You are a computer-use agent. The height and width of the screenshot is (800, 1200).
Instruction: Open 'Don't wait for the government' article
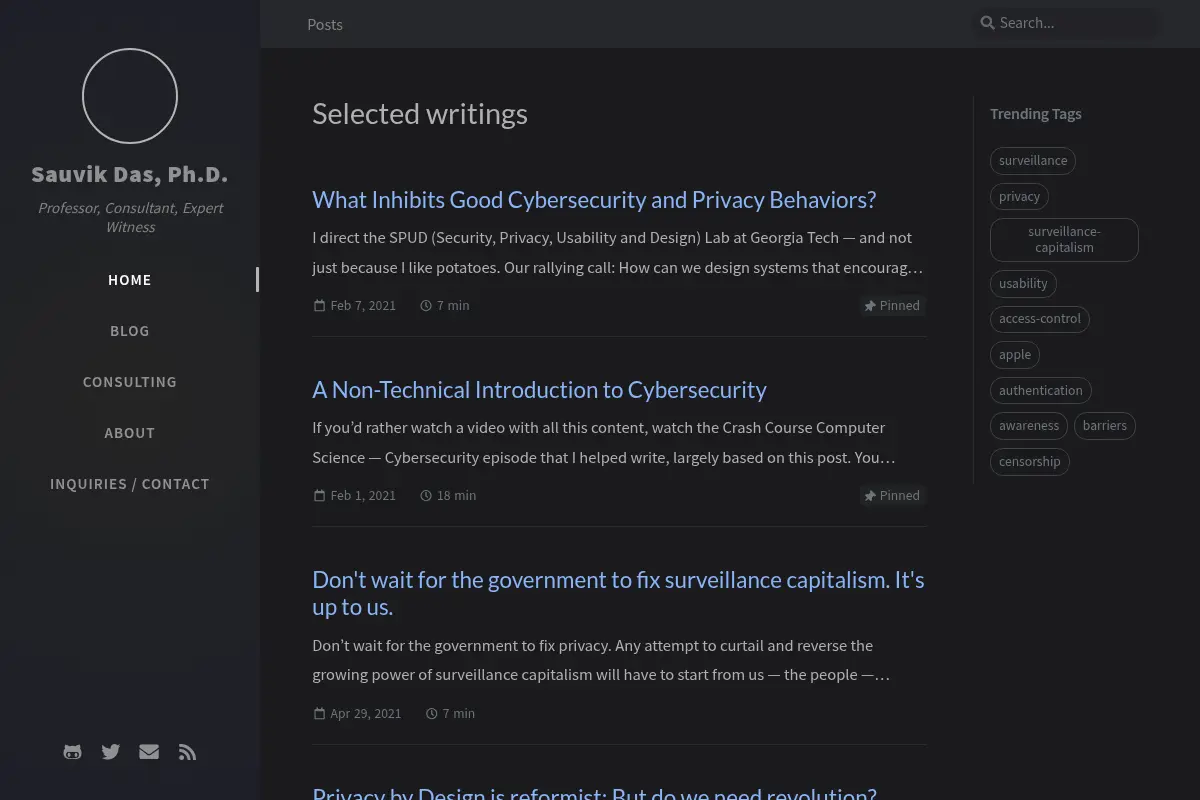(x=619, y=593)
